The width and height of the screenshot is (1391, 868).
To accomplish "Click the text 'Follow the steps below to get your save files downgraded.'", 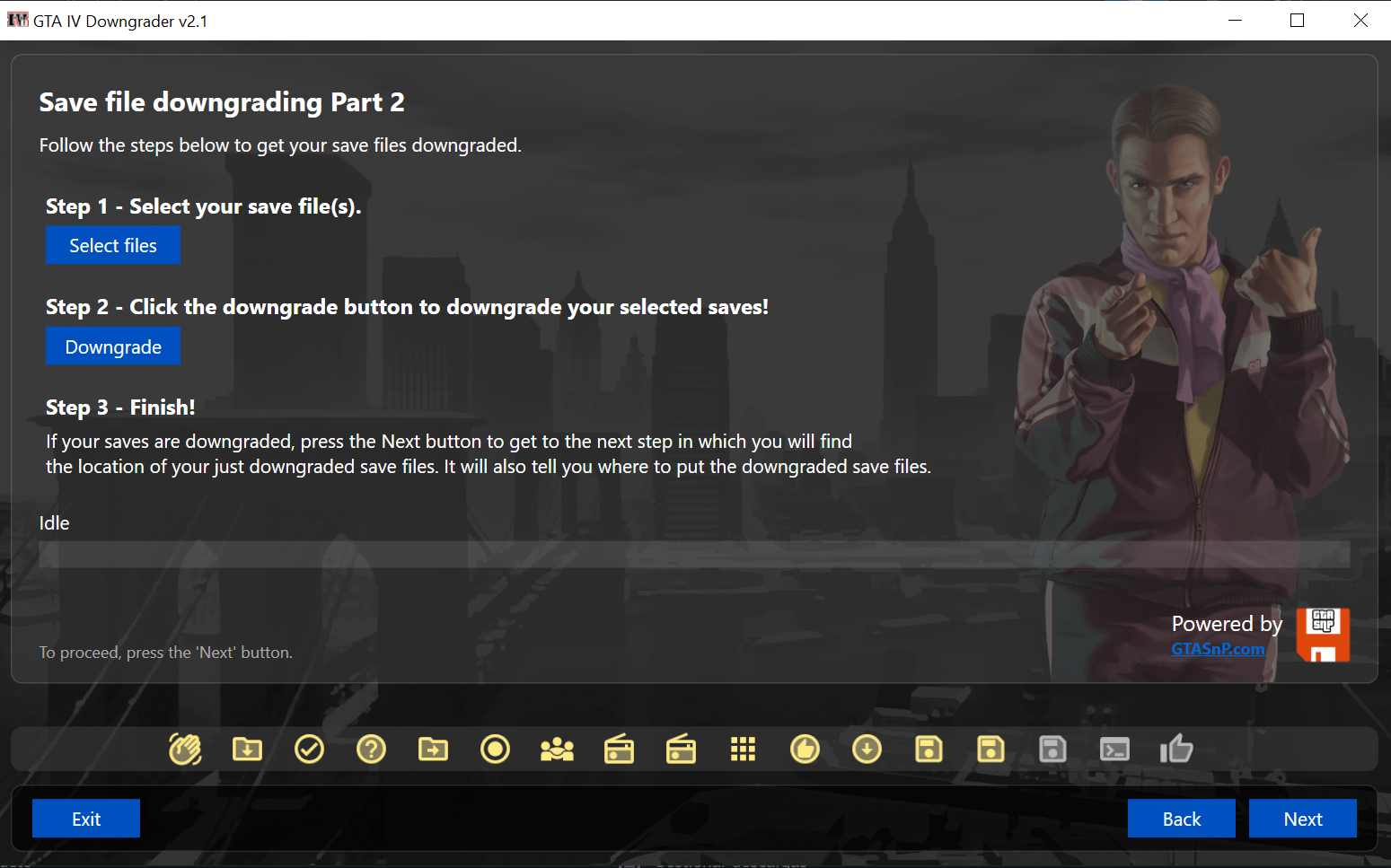I will [280, 145].
